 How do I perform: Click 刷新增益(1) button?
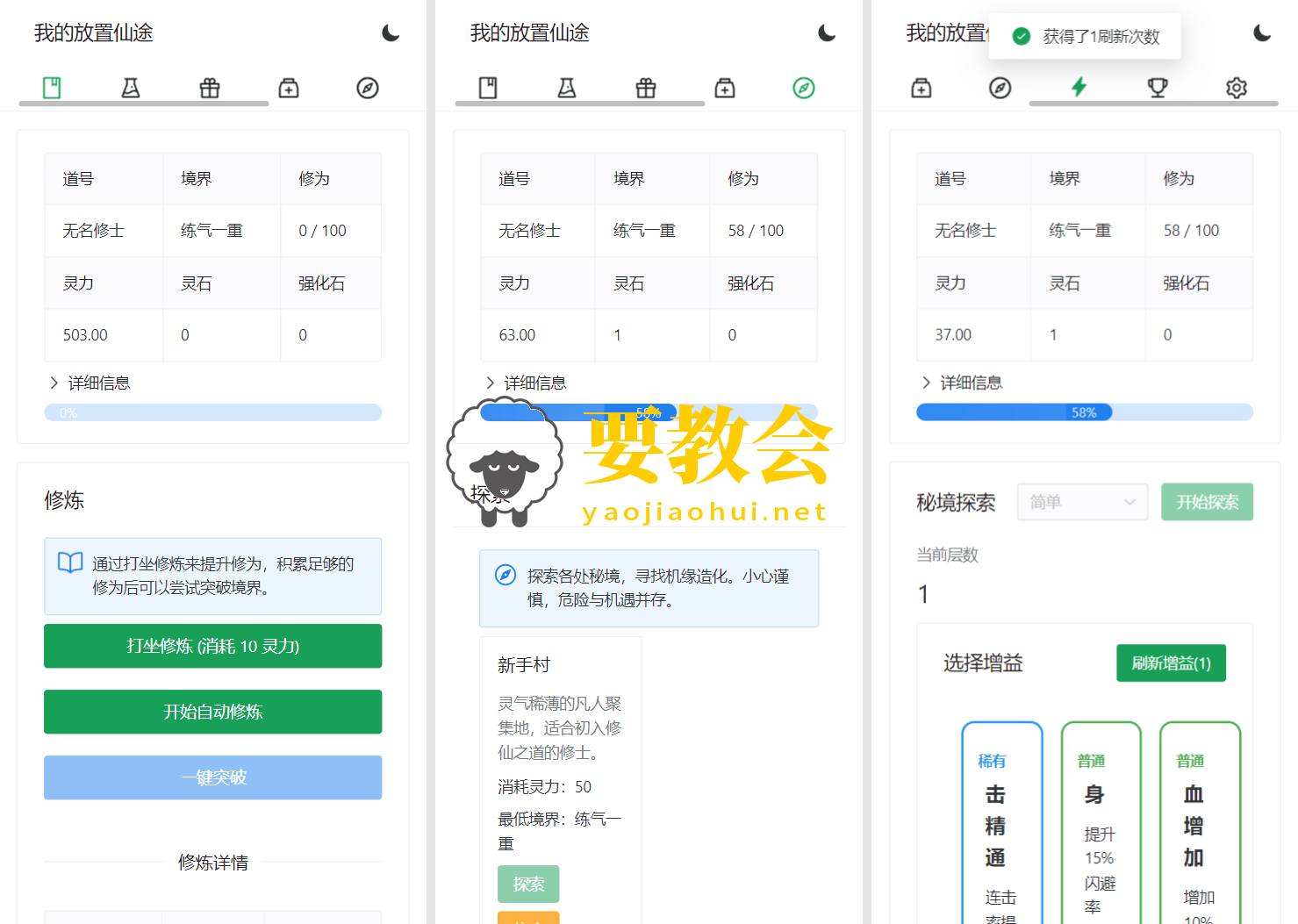(1171, 663)
